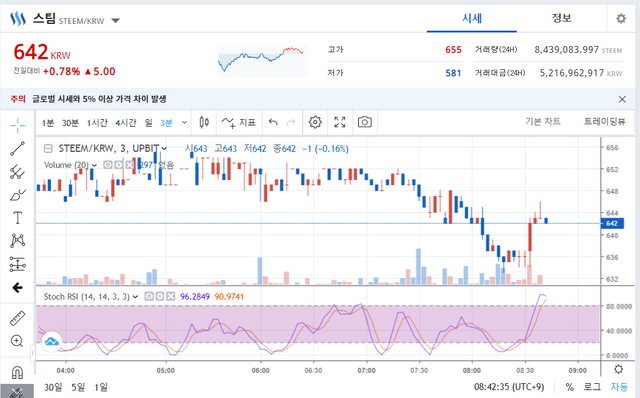The height and width of the screenshot is (398, 640).
Task: Redo the chart action
Action: [x=291, y=122]
